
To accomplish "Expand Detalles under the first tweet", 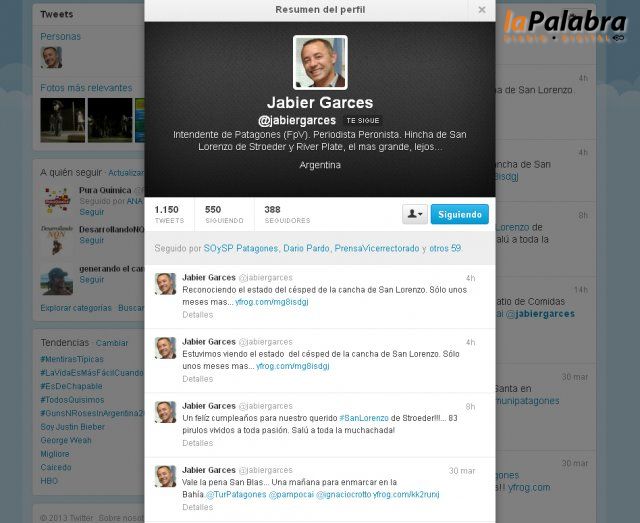I will 198,314.
